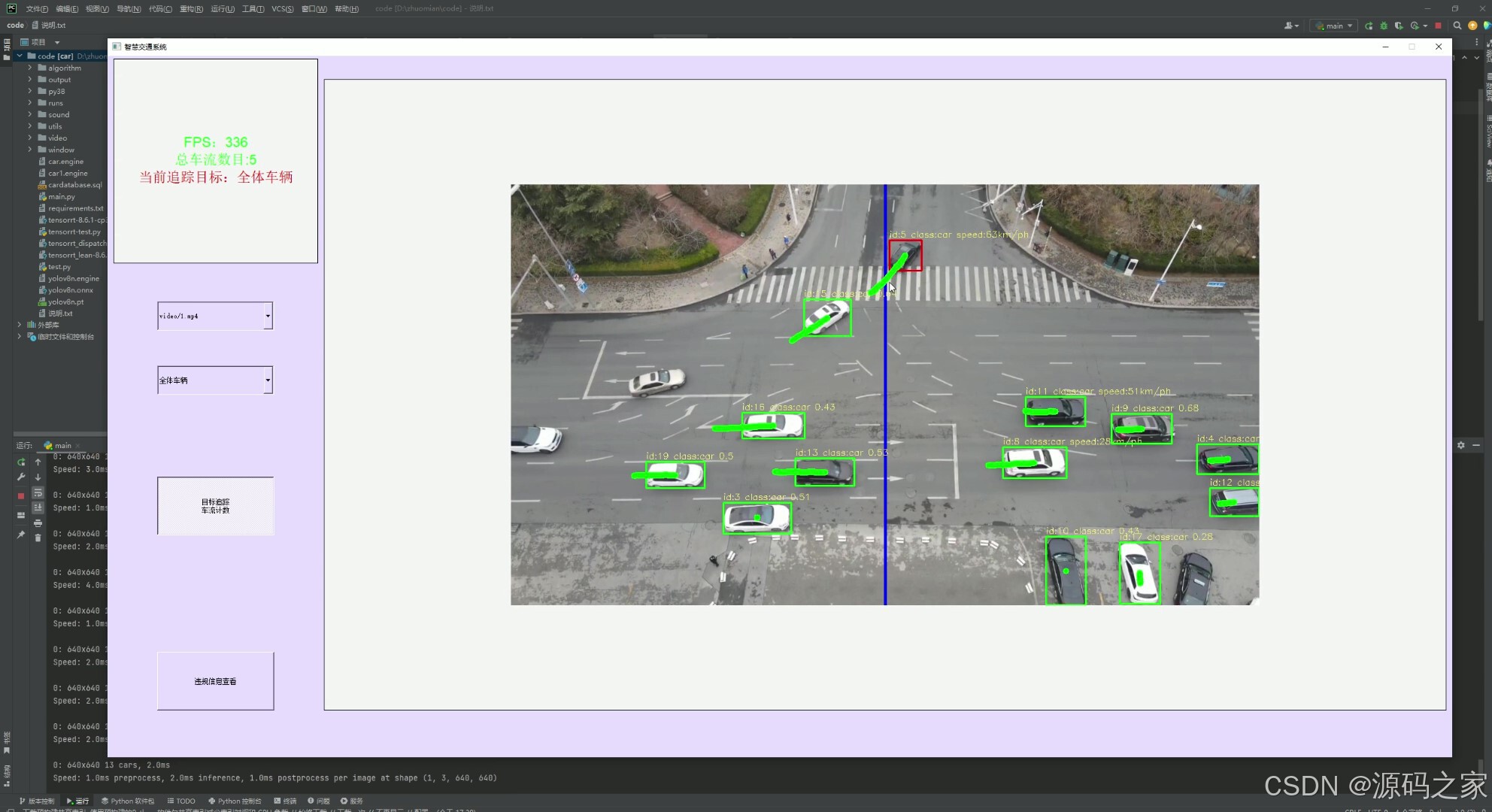Open the 导航(N) menu

129,9
